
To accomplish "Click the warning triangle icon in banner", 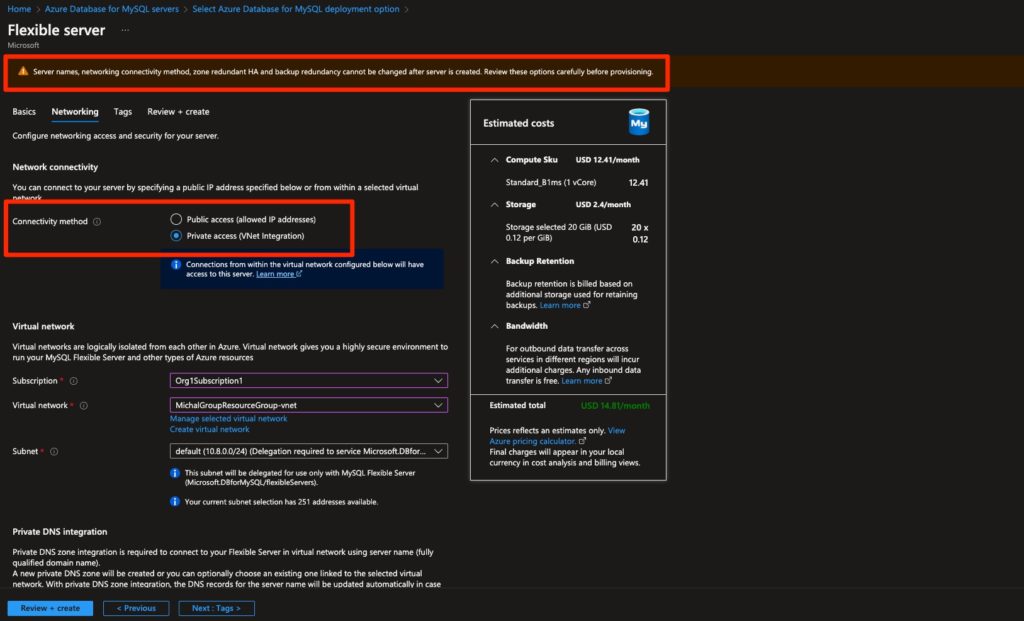I will 23,71.
